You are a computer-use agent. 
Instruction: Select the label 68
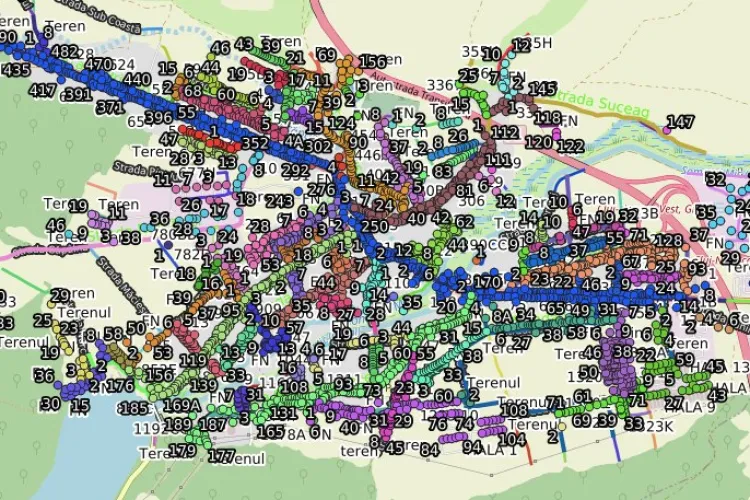pos(193,90)
